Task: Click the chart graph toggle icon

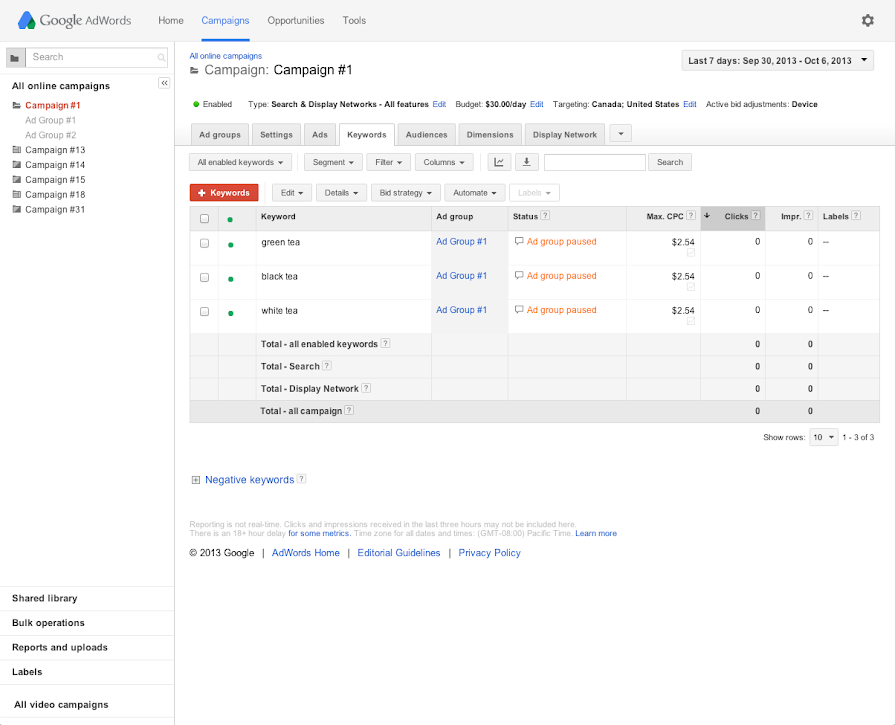Action: click(x=499, y=162)
